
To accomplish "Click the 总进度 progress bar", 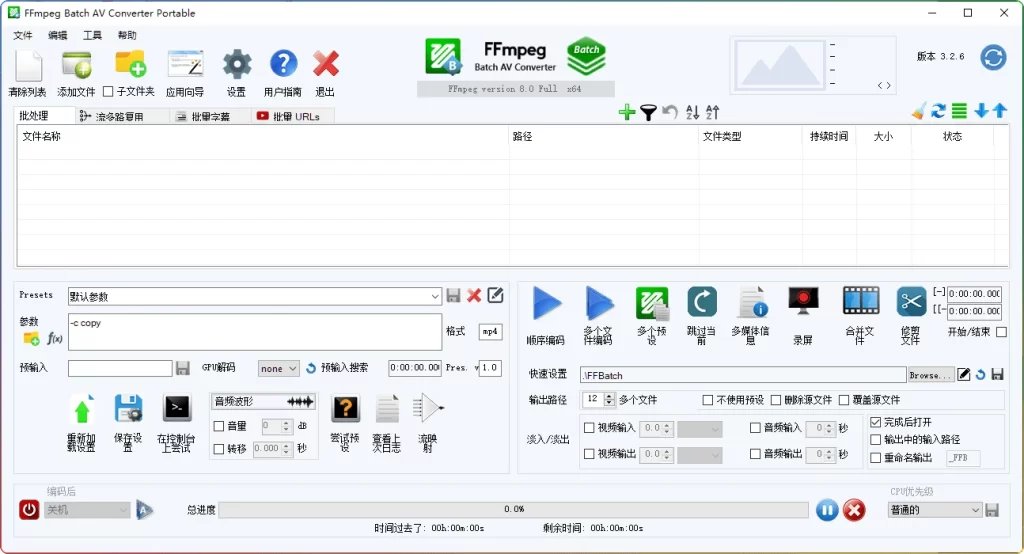I will [513, 510].
